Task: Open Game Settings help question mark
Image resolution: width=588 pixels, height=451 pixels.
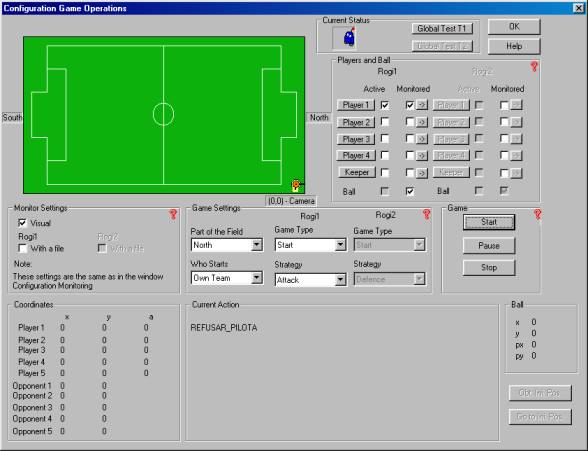Action: click(x=426, y=214)
